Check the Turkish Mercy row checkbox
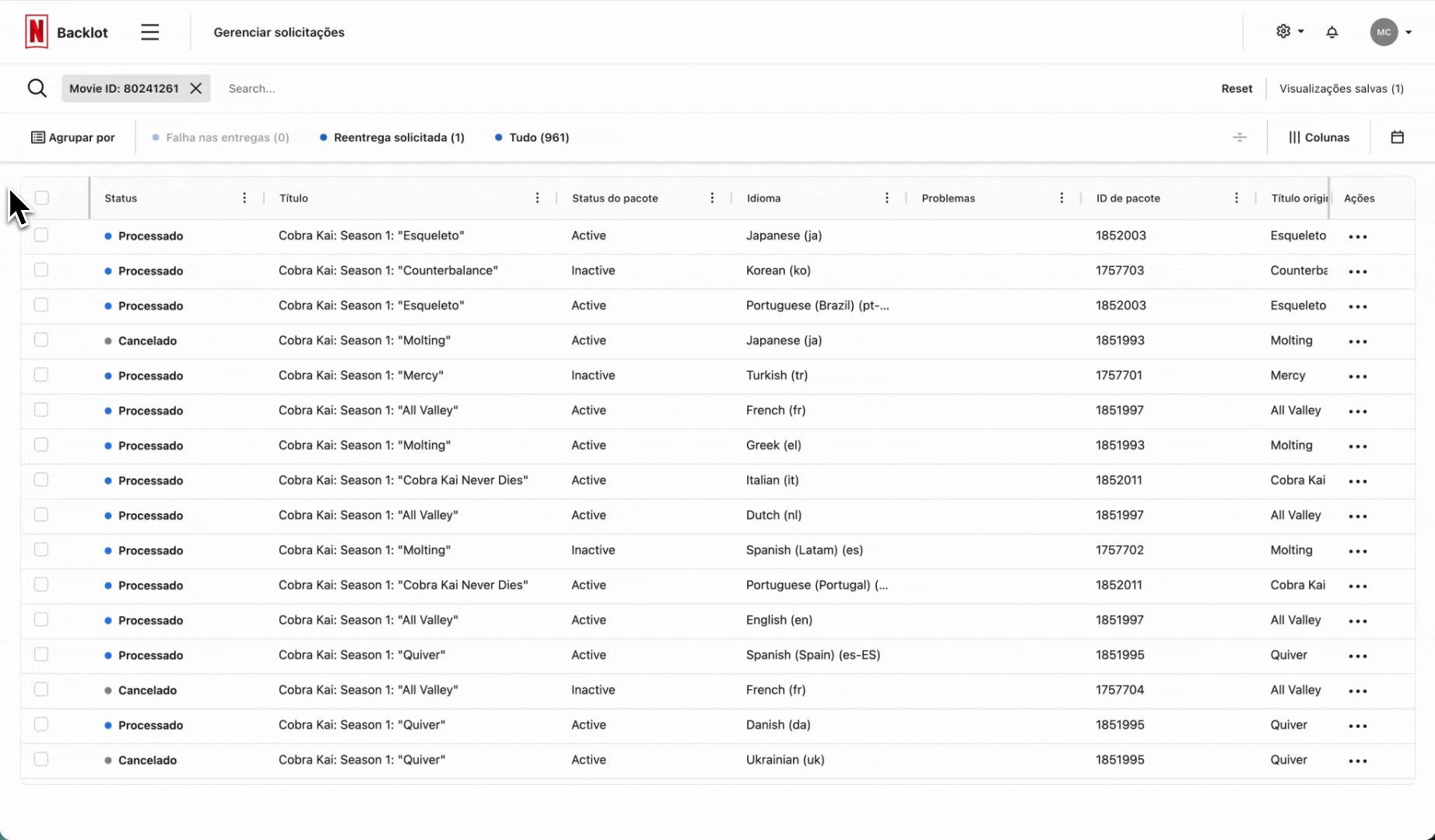 click(x=41, y=375)
